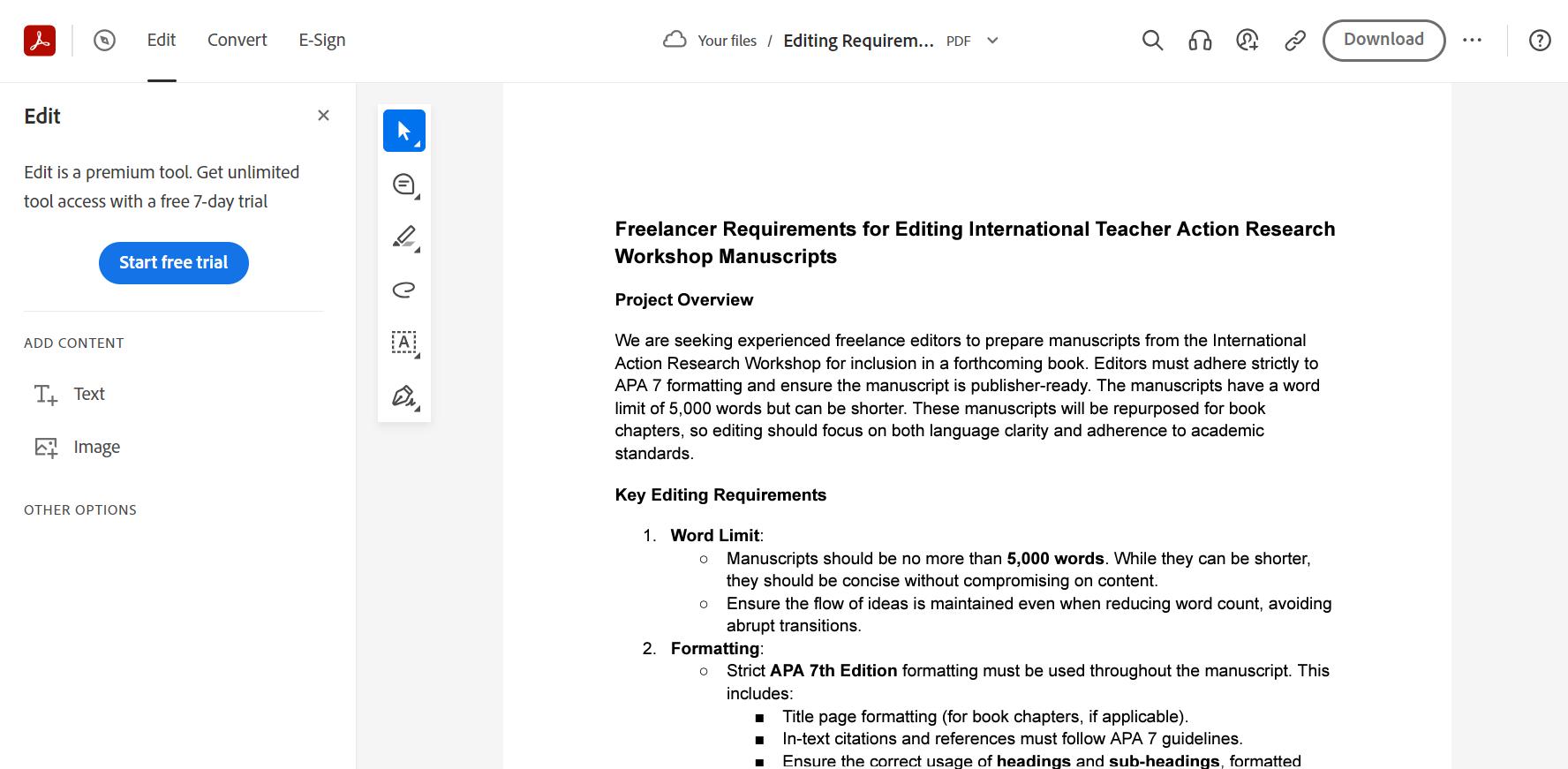Click the Editing Requirem... file name

click(858, 41)
